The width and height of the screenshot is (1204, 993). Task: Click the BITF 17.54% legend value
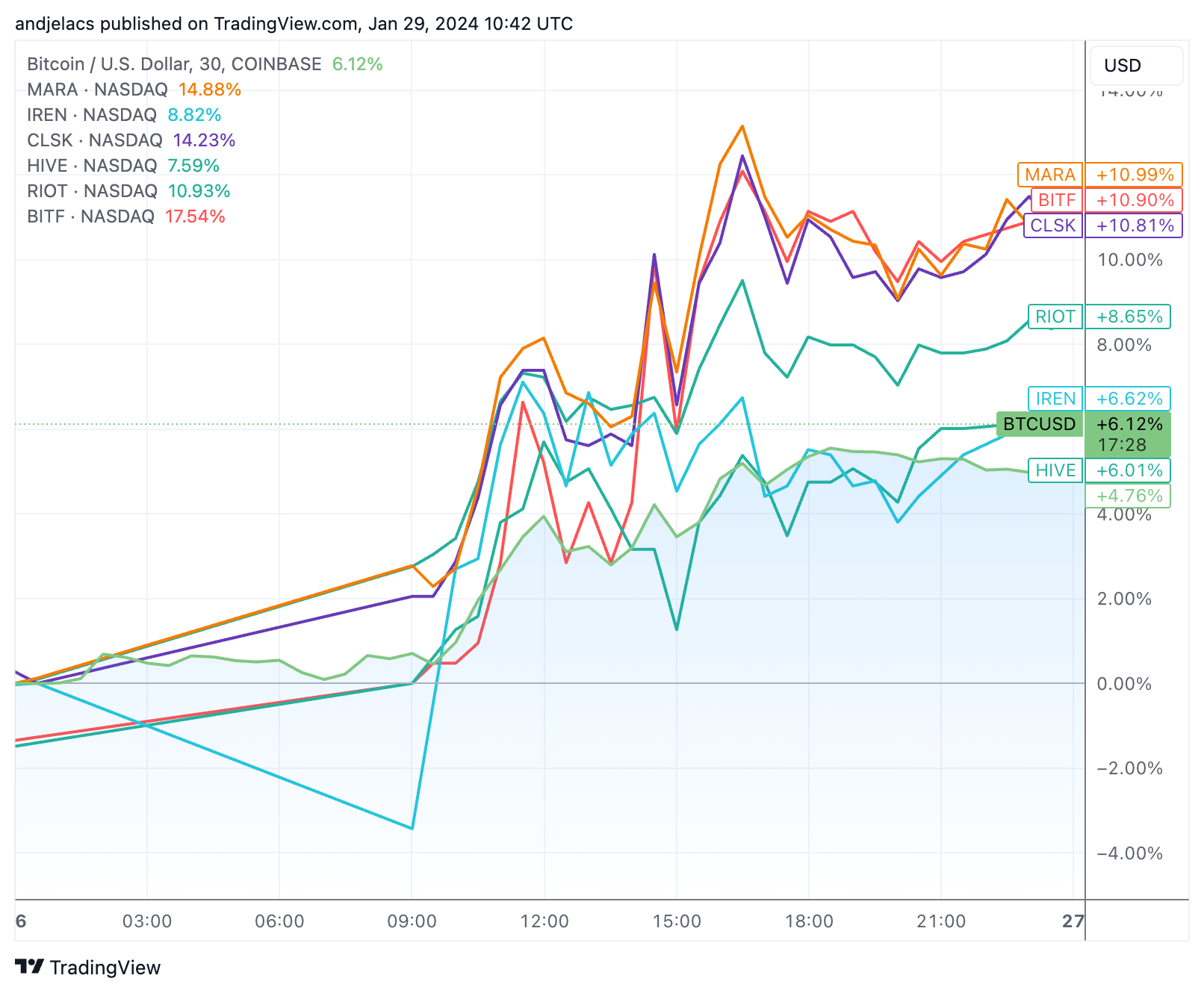pyautogui.click(x=195, y=217)
